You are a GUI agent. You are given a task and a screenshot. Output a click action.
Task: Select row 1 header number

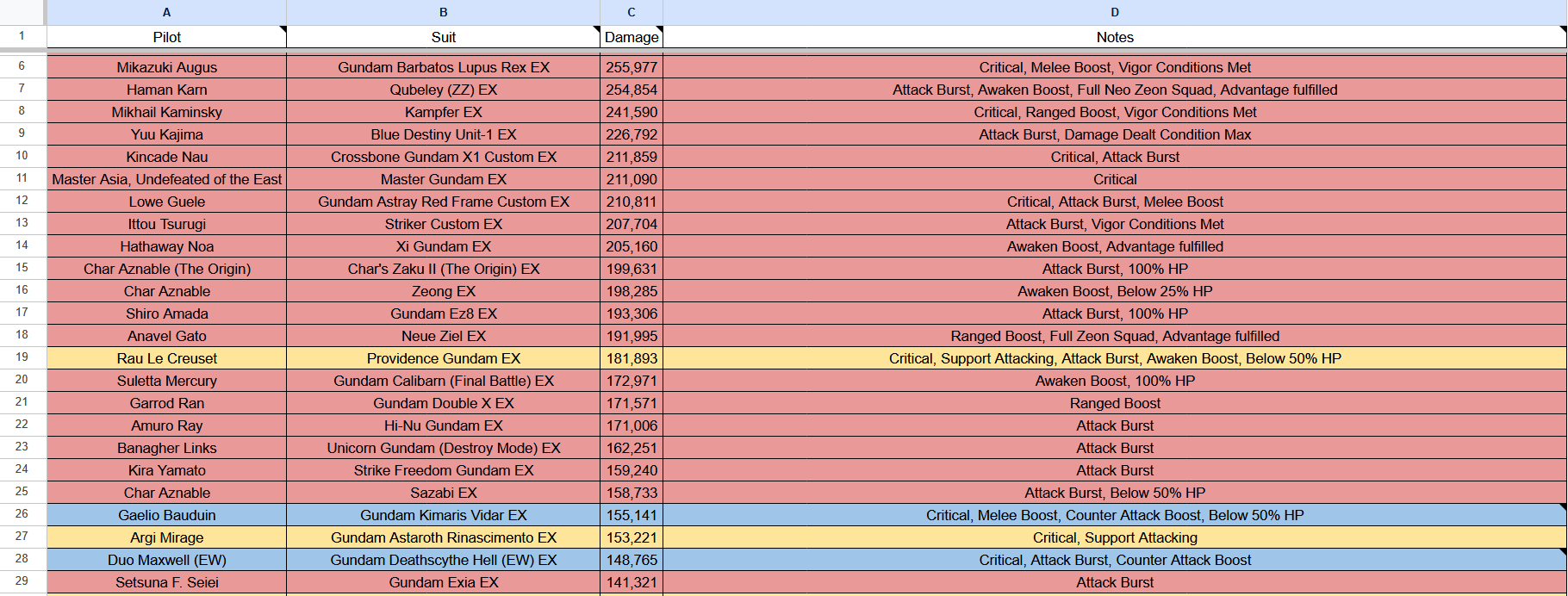(x=22, y=36)
